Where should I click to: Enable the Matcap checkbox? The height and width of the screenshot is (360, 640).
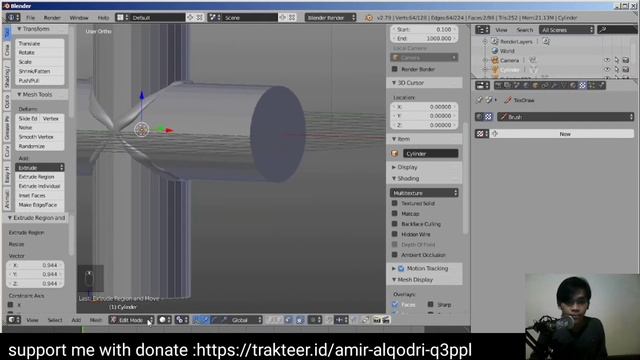[x=395, y=213]
